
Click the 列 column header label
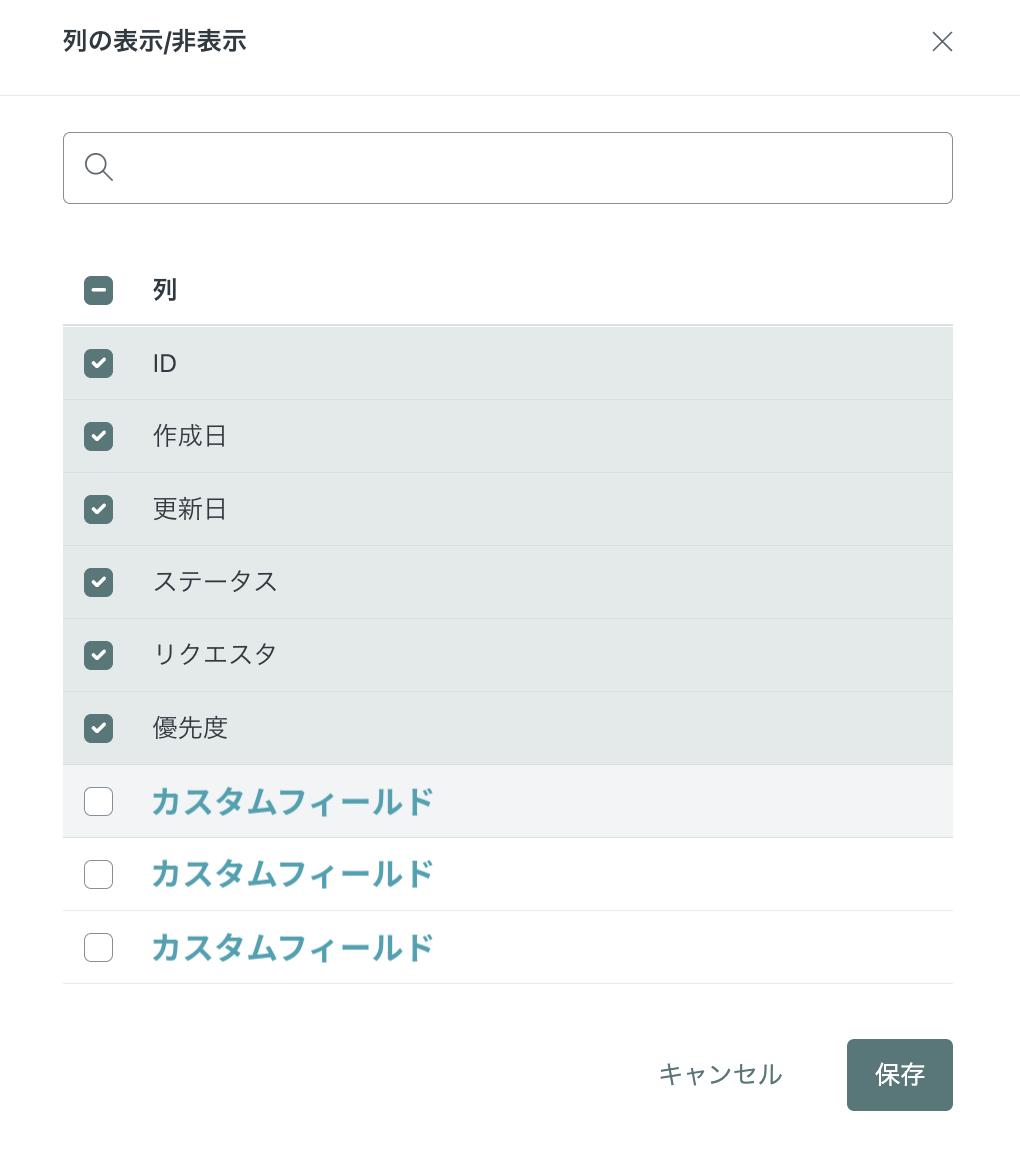click(x=164, y=290)
